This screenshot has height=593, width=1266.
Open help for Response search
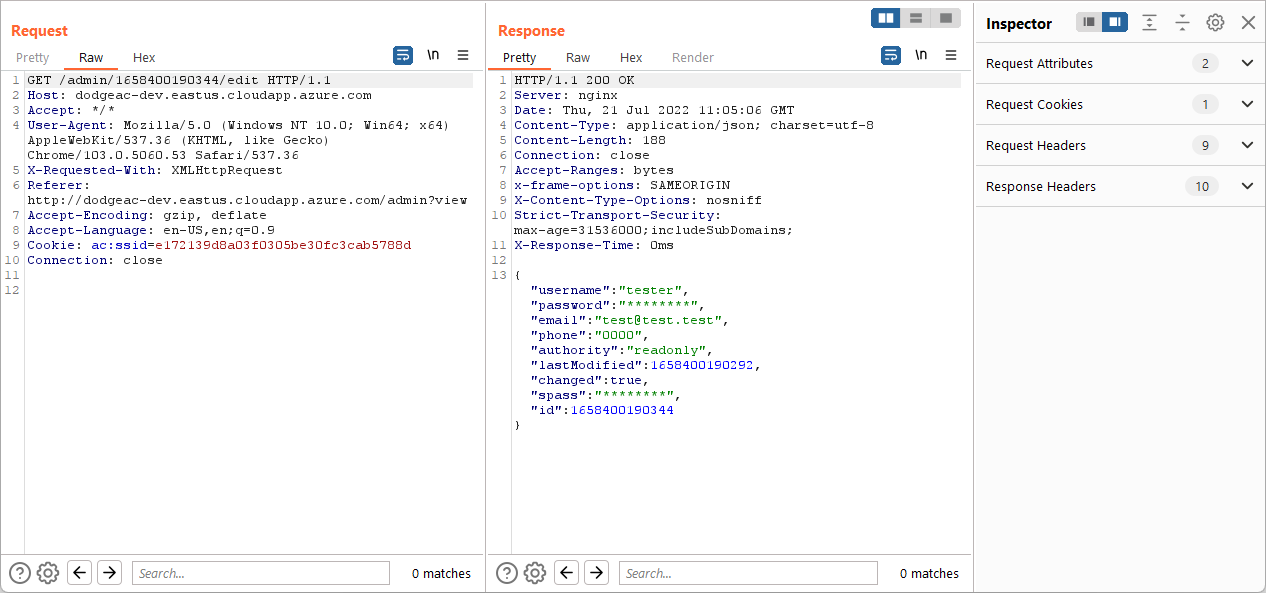click(507, 573)
